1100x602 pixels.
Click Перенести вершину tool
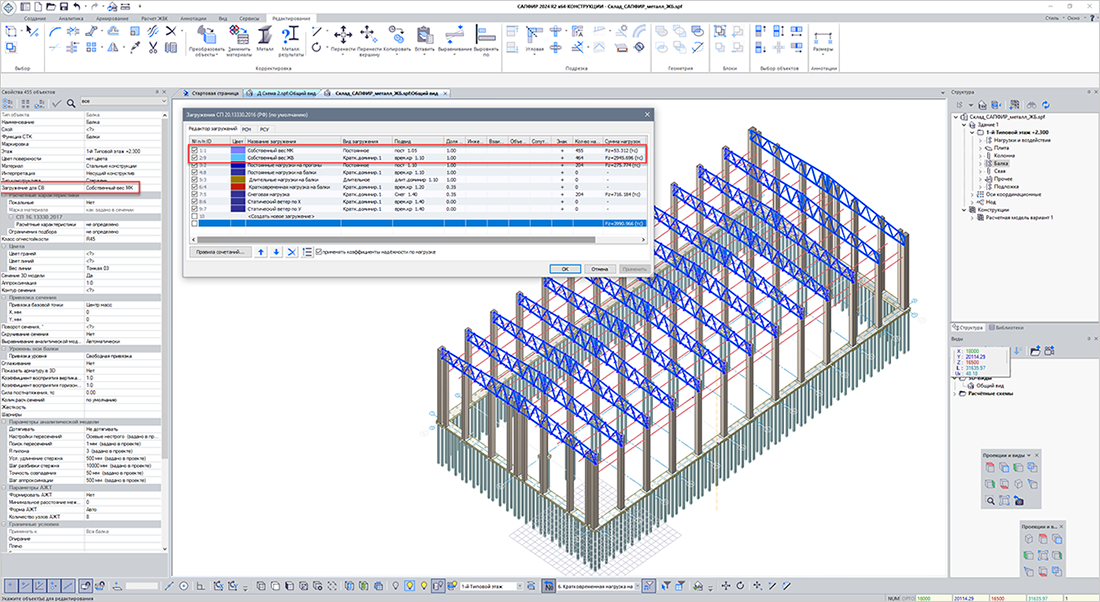[x=368, y=41]
